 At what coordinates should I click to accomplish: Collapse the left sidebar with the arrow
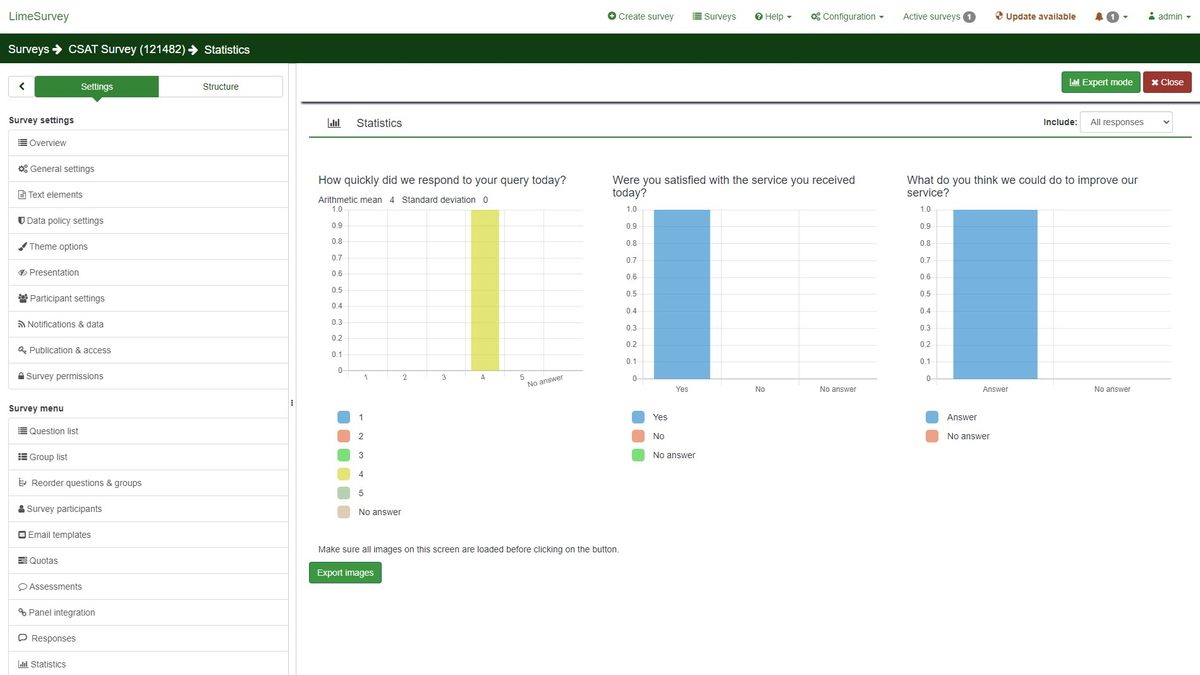pos(21,86)
